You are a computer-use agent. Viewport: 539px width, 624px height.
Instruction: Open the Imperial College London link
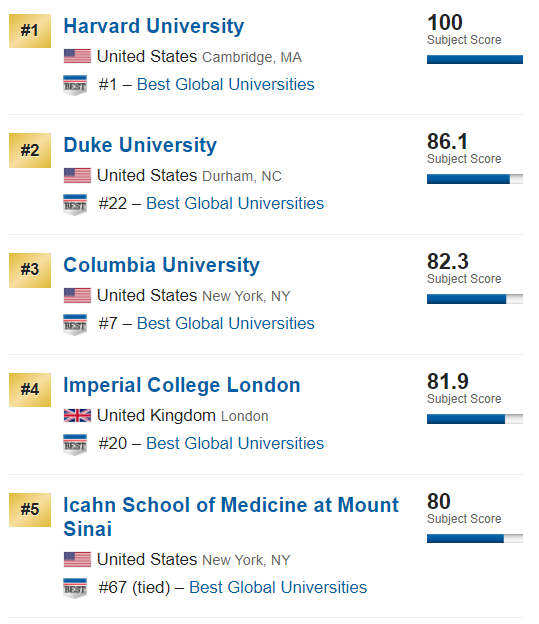click(x=182, y=385)
